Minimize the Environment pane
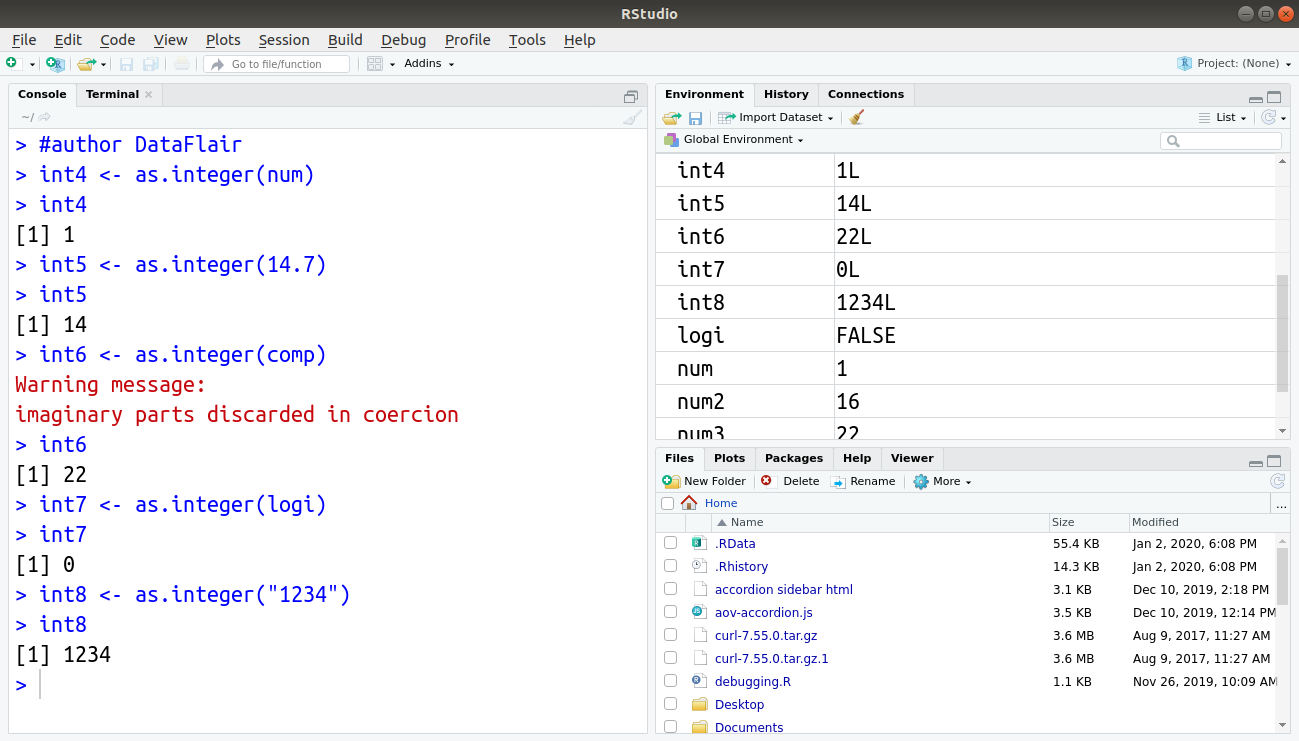This screenshot has width=1299, height=741. click(1255, 99)
